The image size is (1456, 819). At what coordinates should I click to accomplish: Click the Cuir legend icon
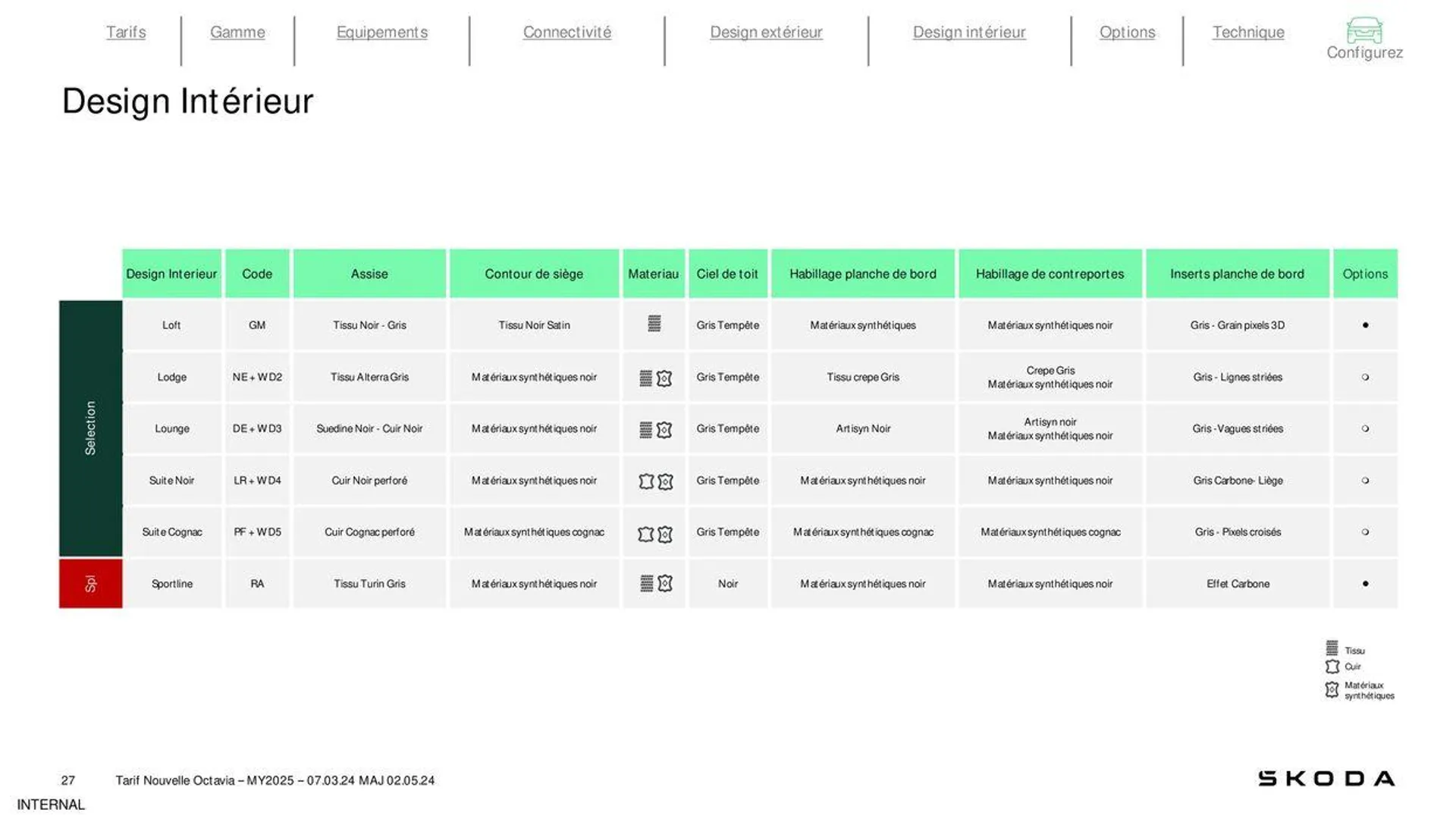pyautogui.click(x=1332, y=667)
